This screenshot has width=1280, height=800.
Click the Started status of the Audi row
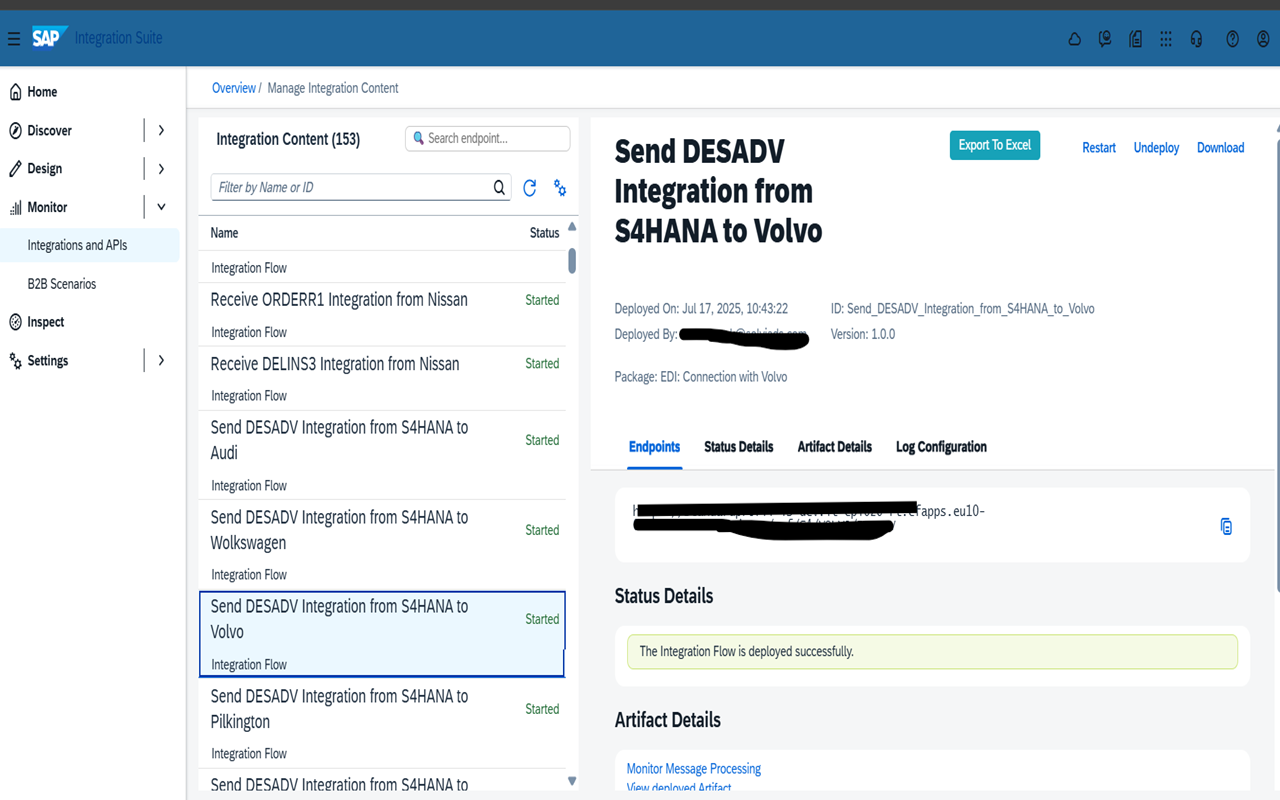click(542, 440)
